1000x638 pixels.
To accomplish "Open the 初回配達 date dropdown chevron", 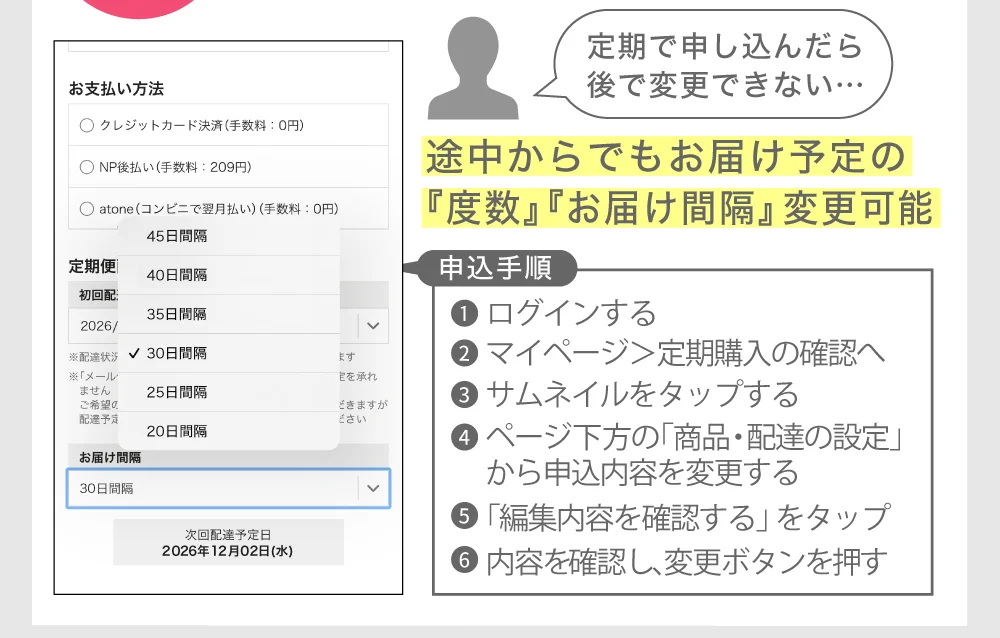I will 373,325.
